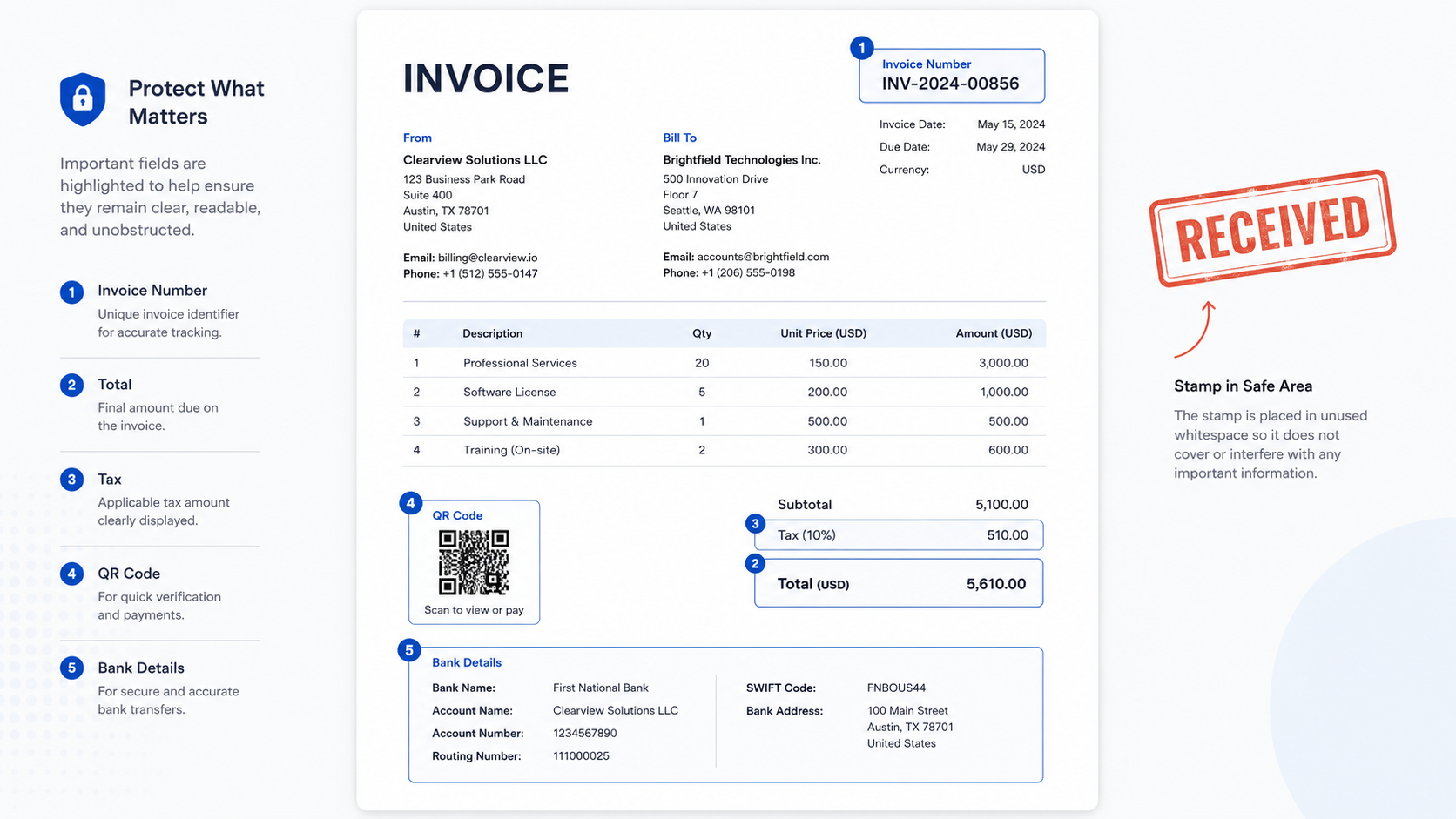Click the QR code image

tap(474, 562)
